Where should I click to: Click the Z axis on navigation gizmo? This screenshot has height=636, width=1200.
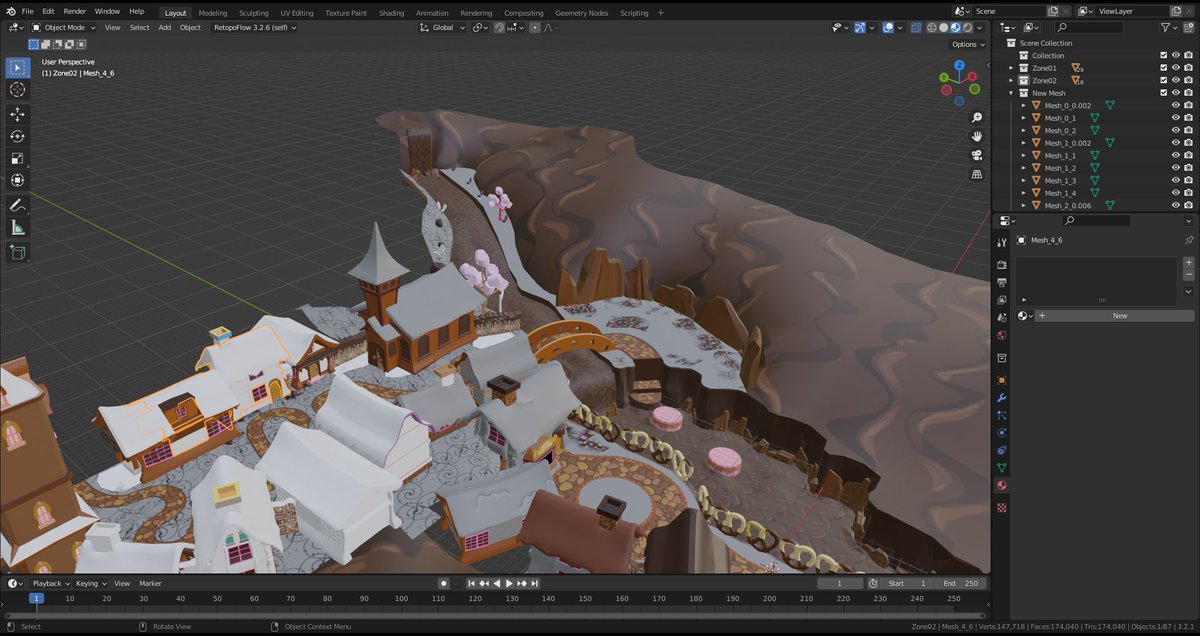pos(958,65)
